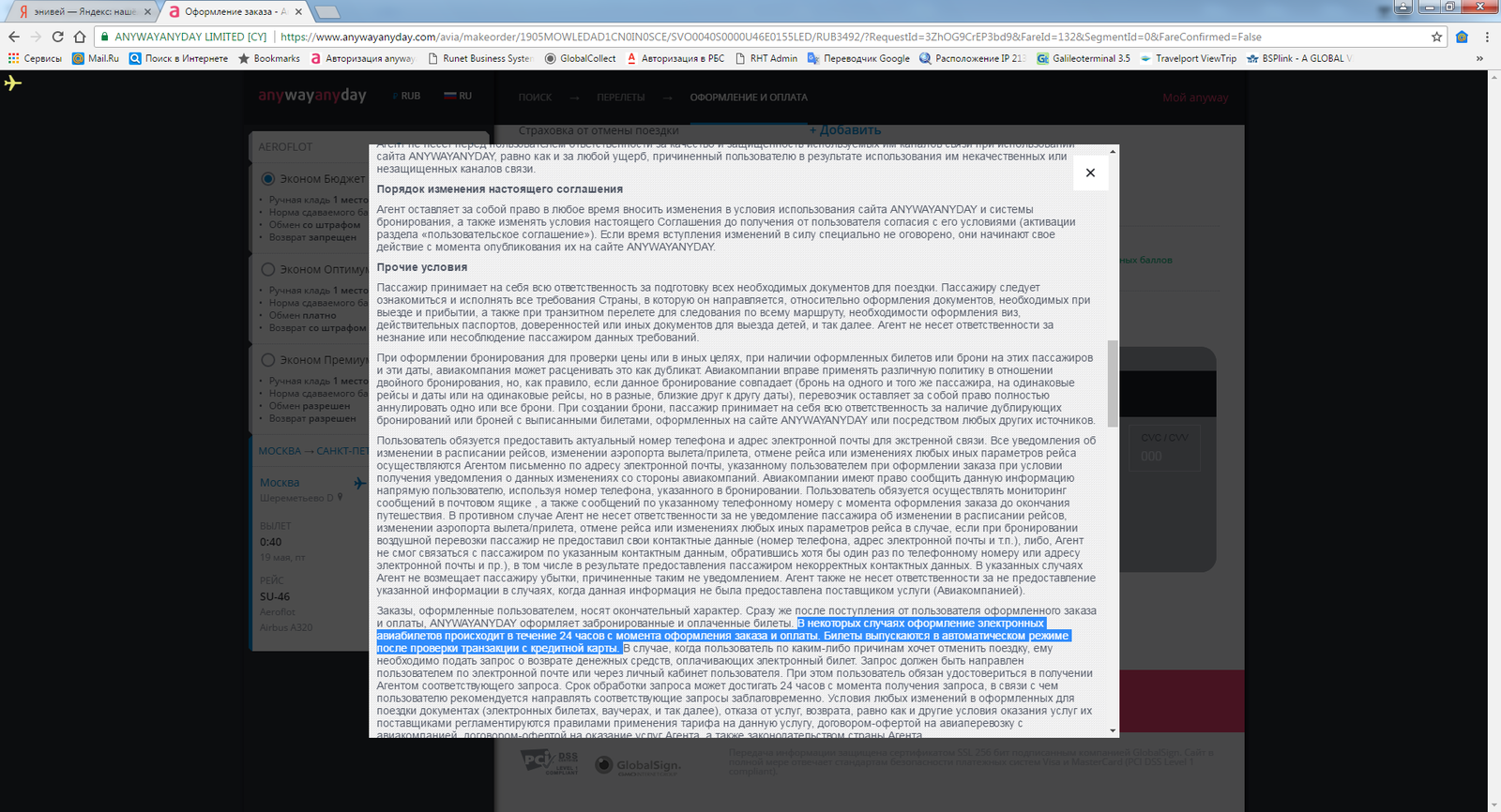Click the GlobalSign certificate logo
Viewport: 1501px width, 812px height.
tap(638, 766)
